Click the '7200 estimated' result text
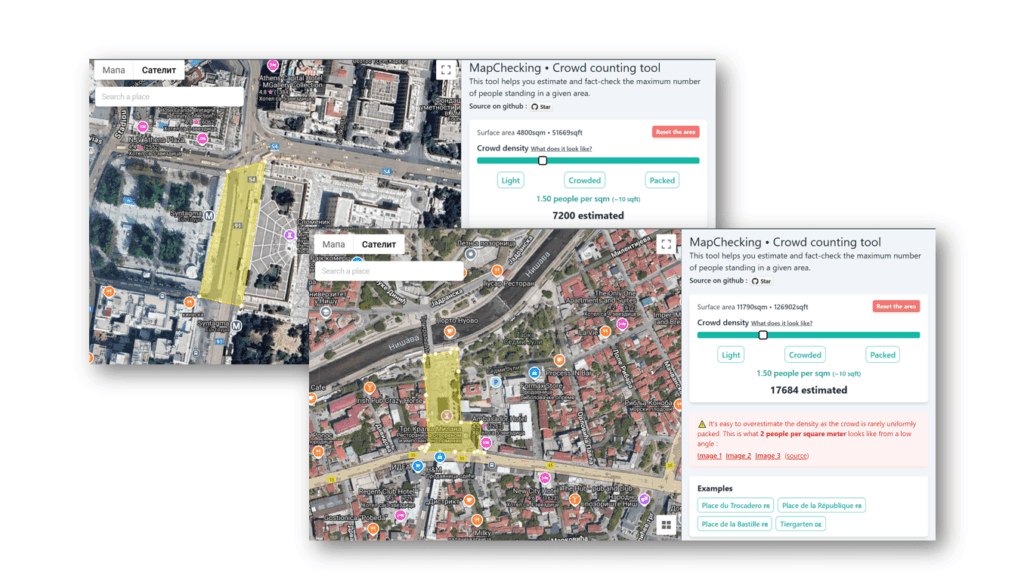1024x576 pixels. [x=588, y=216]
